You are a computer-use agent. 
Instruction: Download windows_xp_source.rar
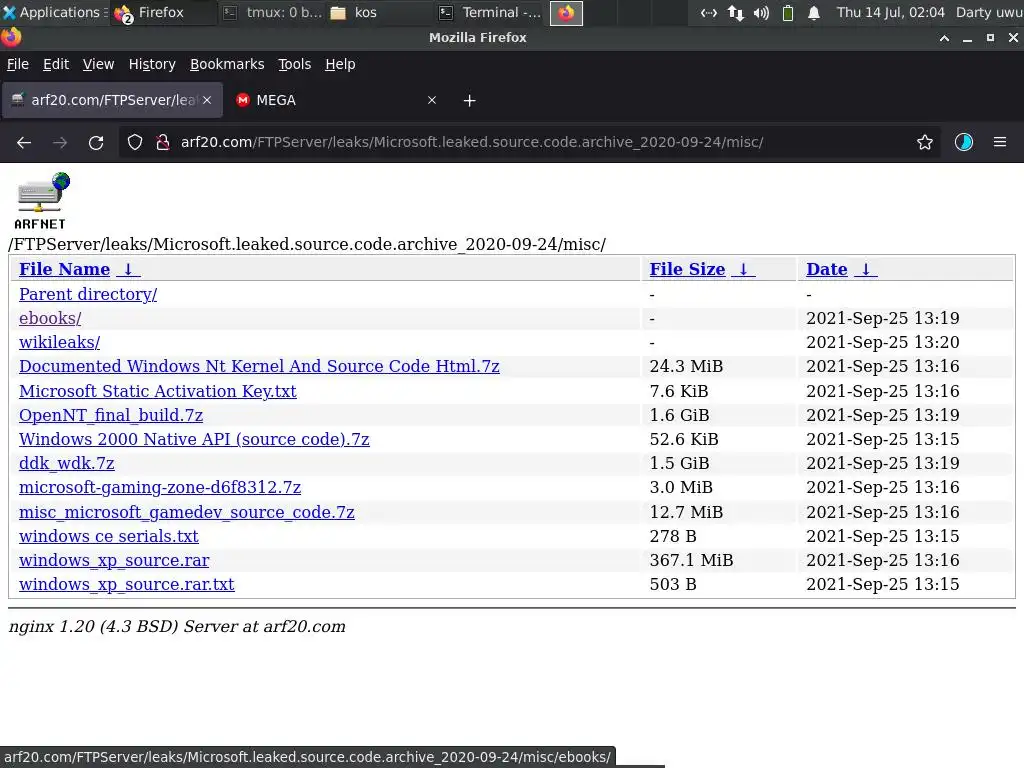(x=114, y=560)
